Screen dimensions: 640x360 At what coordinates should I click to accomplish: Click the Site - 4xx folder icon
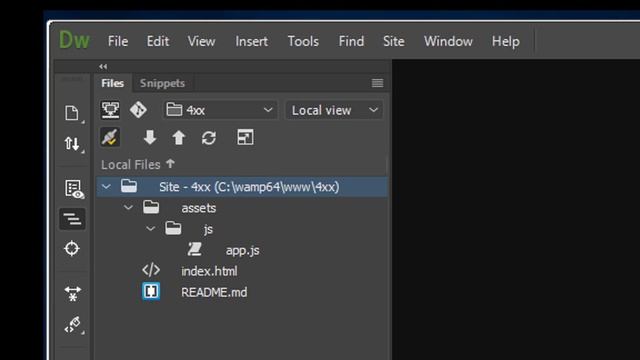(x=129, y=186)
